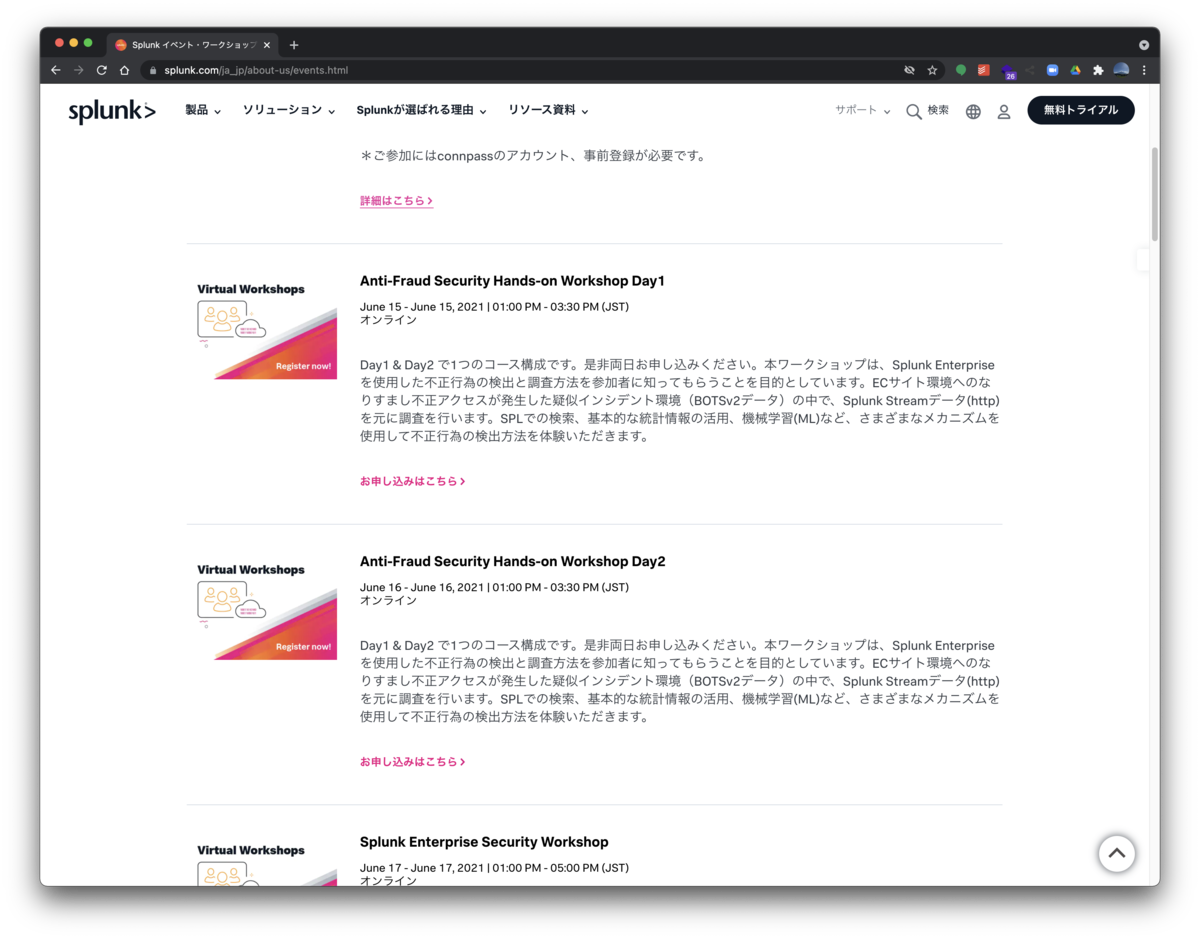
Task: Click the Day2 Virtual Workshops thumbnail
Action: (x=267, y=610)
